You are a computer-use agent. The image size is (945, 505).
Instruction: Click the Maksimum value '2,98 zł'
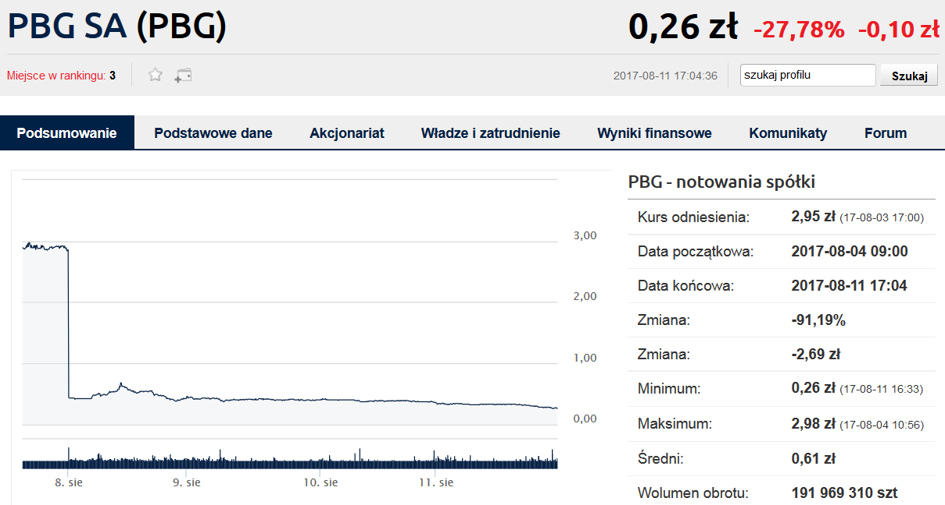813,424
